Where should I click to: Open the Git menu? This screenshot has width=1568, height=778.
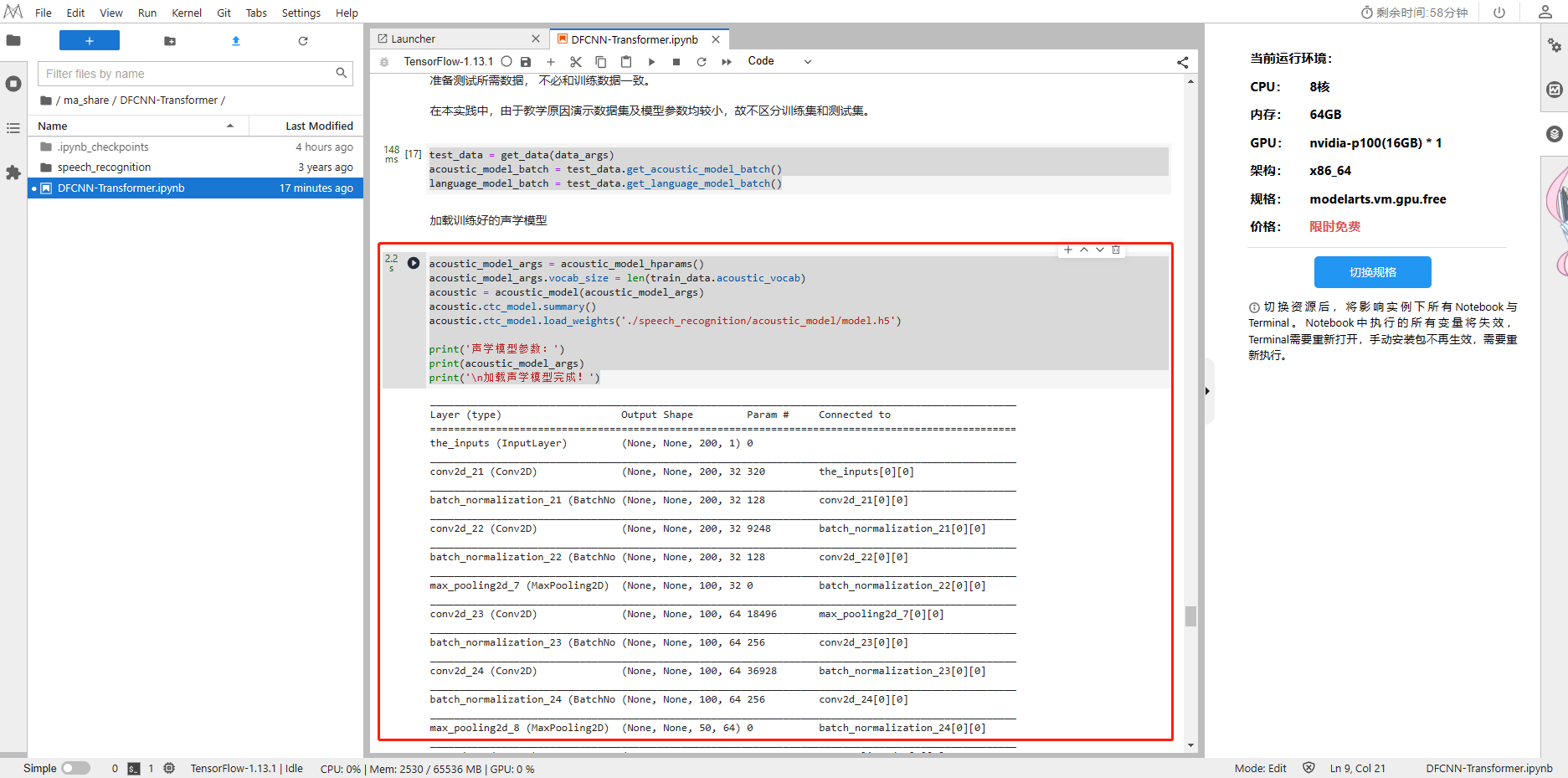coord(224,13)
